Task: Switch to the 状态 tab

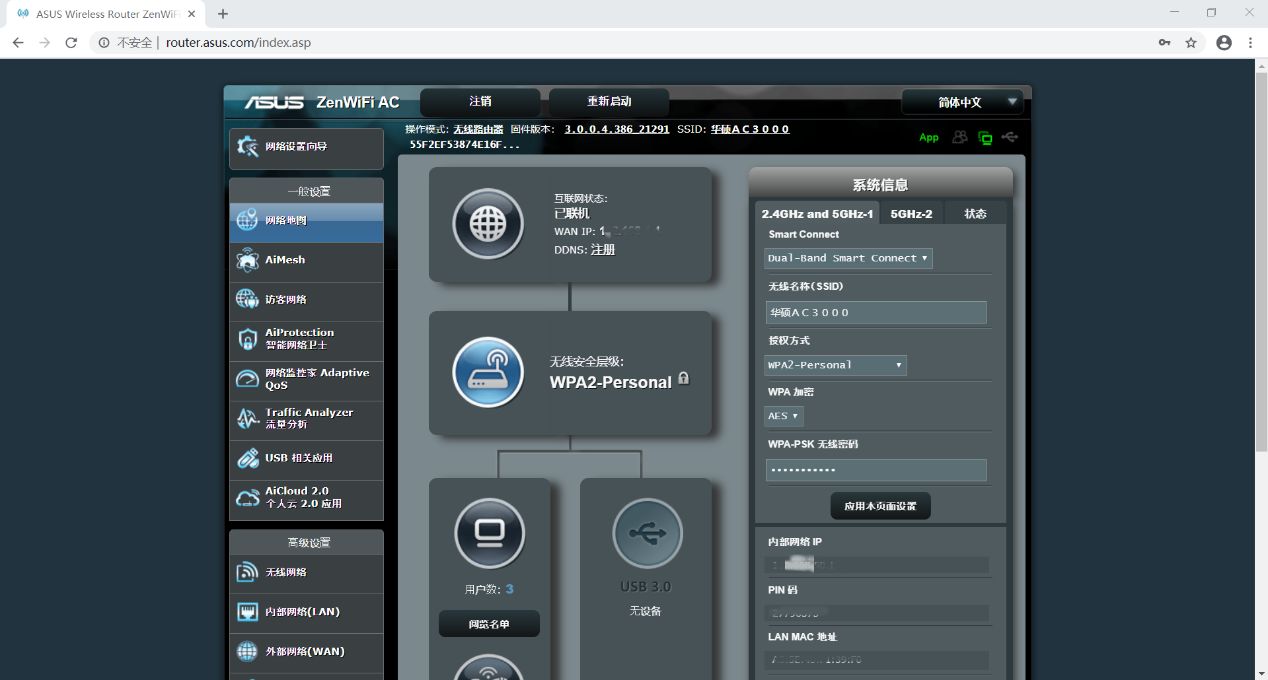Action: click(975, 214)
